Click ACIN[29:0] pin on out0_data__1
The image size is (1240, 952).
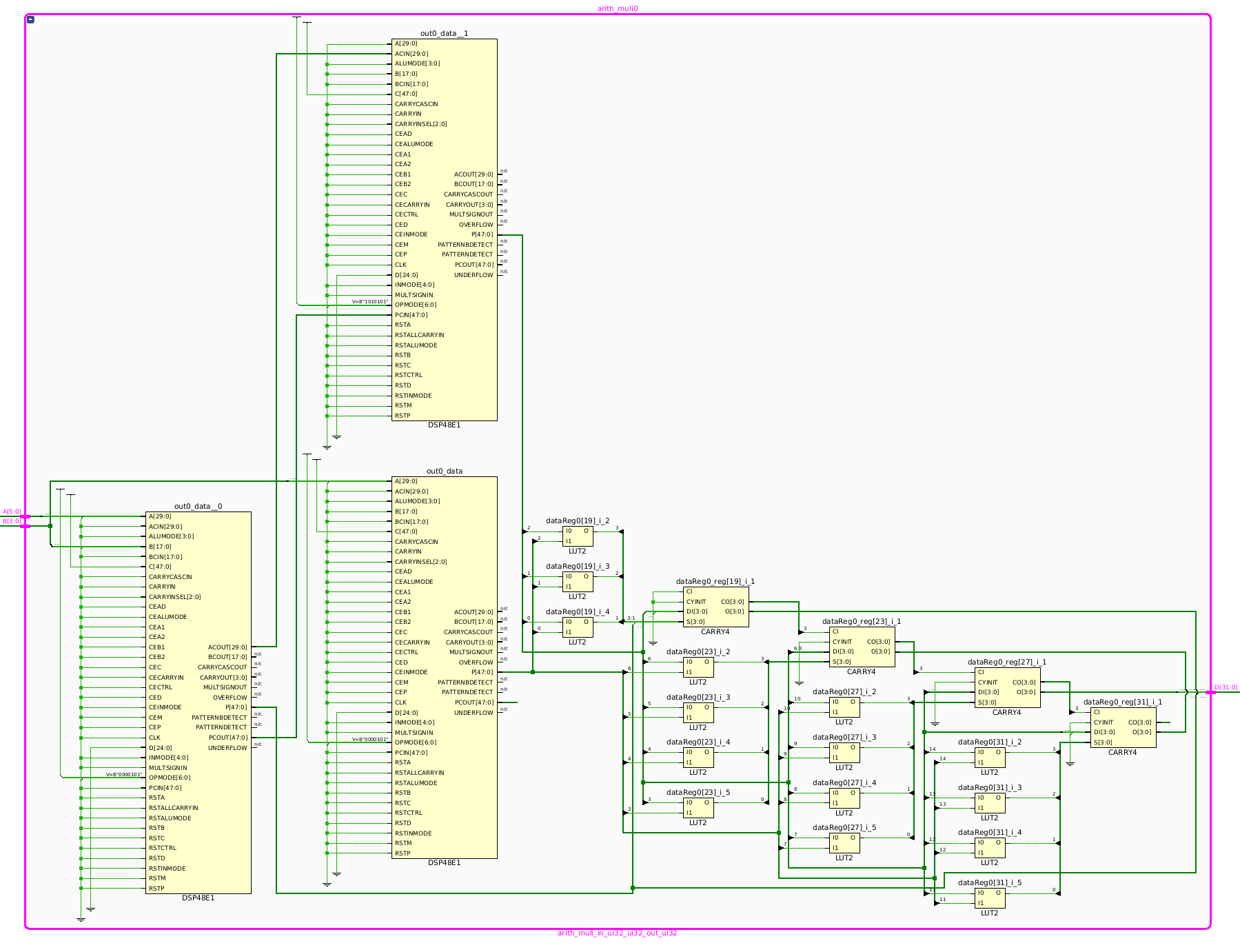click(411, 54)
